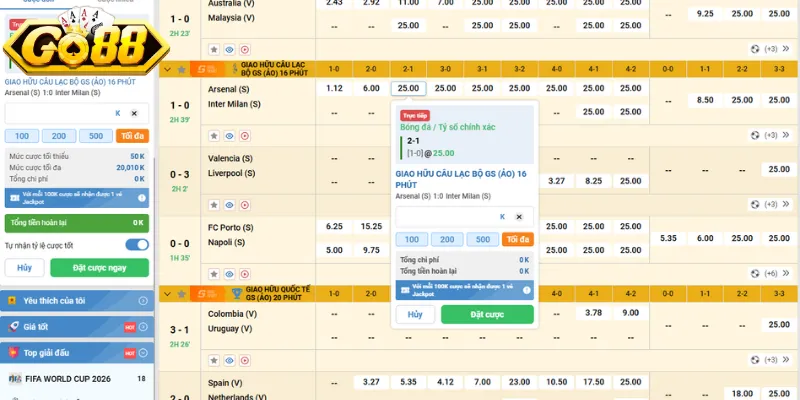800x400 pixels.
Task: Click the green 'Đặt cược' button in popup
Action: pyautogui.click(x=487, y=314)
